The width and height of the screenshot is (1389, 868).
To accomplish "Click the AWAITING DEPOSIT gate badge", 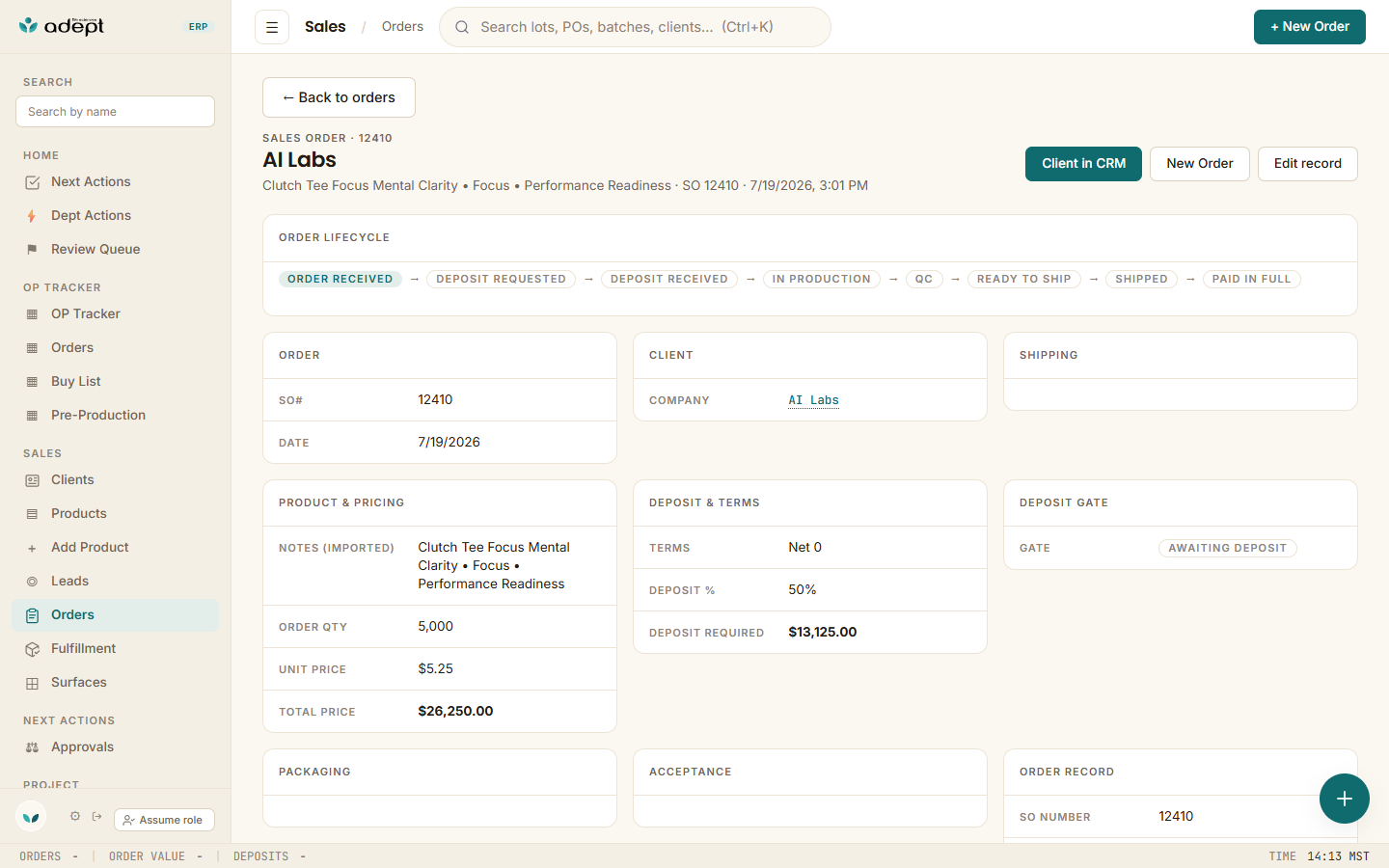I will click(1227, 549).
